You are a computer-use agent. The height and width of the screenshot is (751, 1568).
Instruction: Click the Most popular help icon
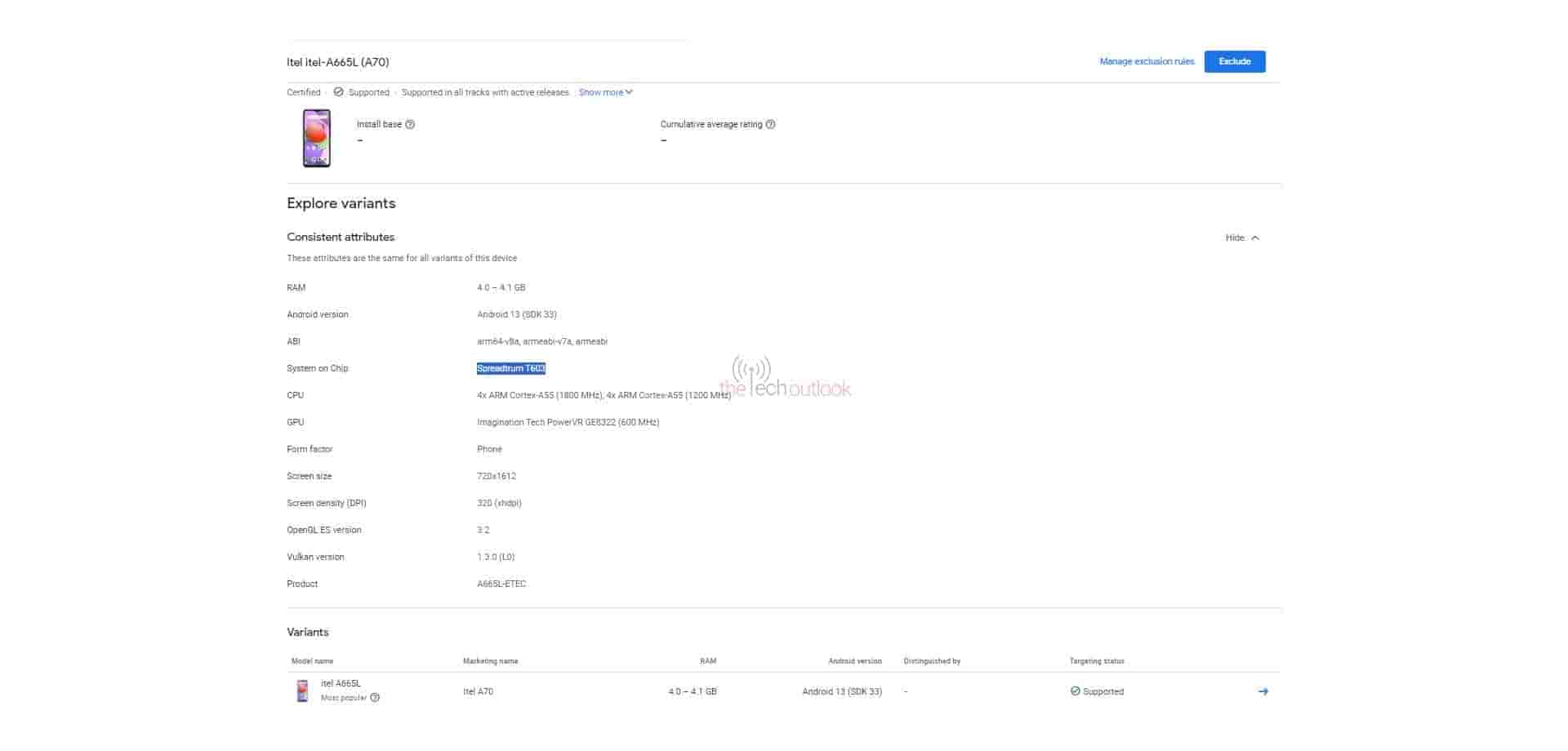pos(375,698)
